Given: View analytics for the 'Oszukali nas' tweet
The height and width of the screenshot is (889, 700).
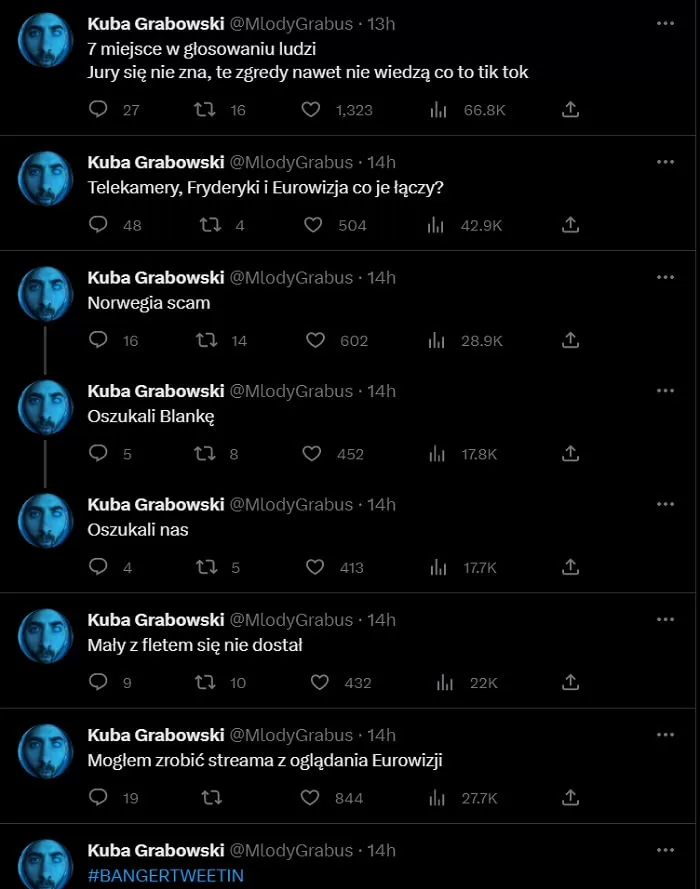Looking at the screenshot, I should [x=438, y=567].
